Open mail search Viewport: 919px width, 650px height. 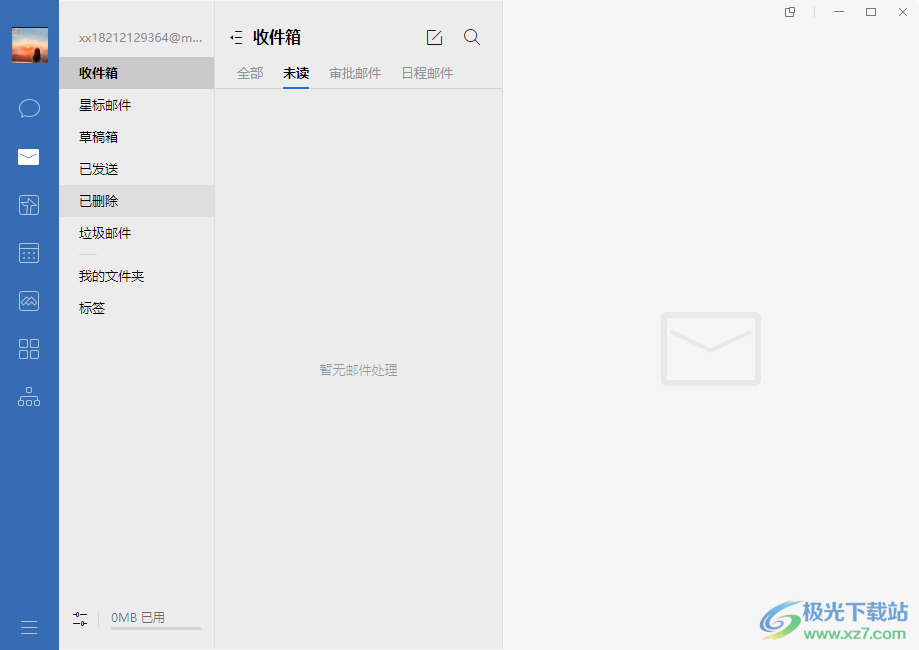(x=471, y=37)
